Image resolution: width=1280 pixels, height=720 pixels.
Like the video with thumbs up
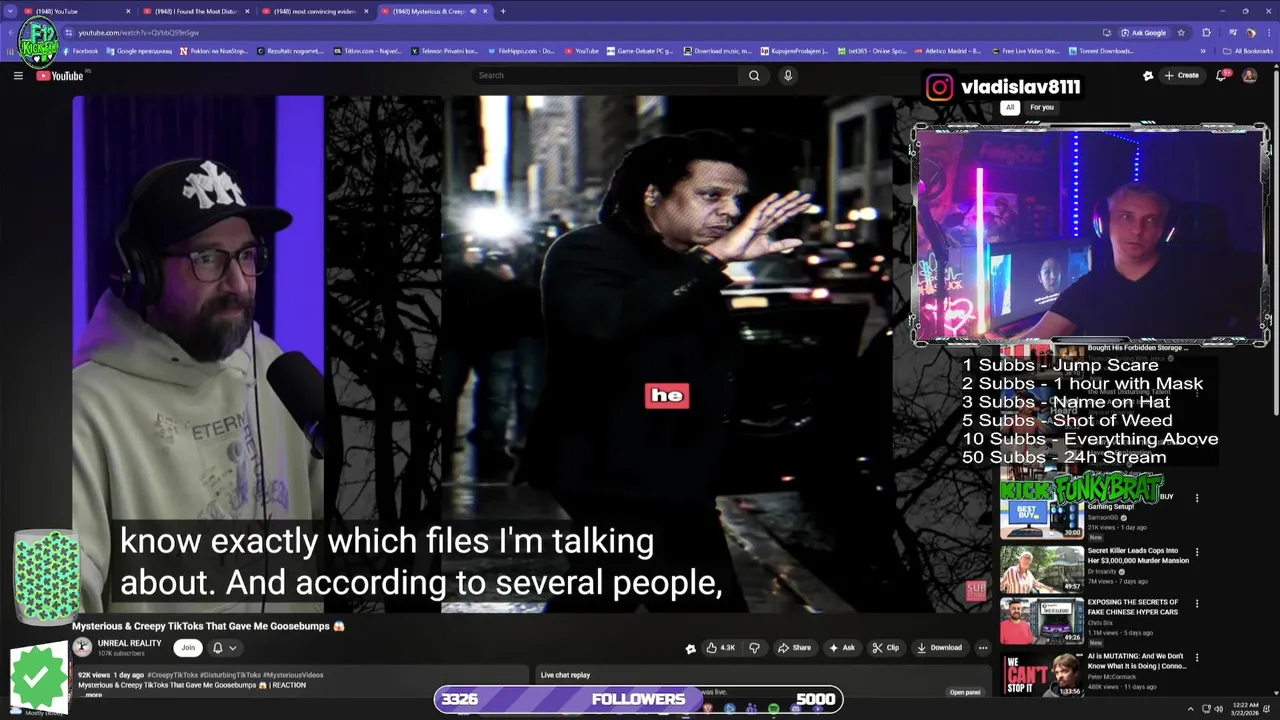pos(721,647)
